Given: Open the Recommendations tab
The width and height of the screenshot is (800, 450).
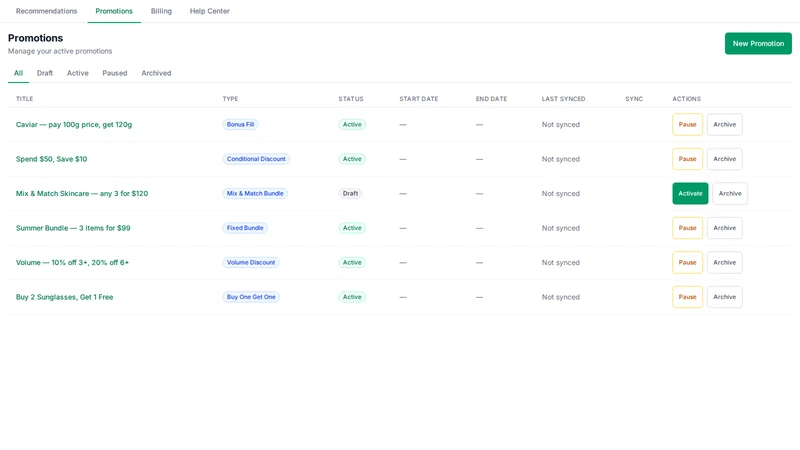Looking at the screenshot, I should click(46, 11).
